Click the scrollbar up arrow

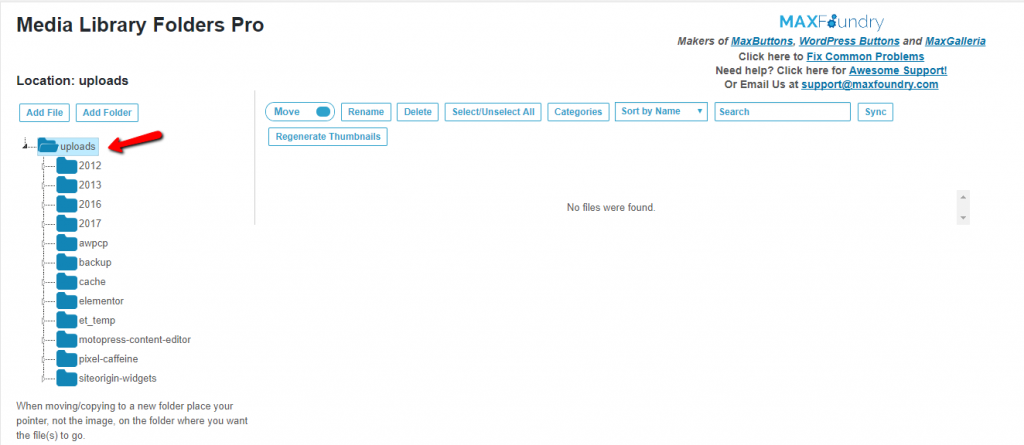pyautogui.click(x=963, y=197)
